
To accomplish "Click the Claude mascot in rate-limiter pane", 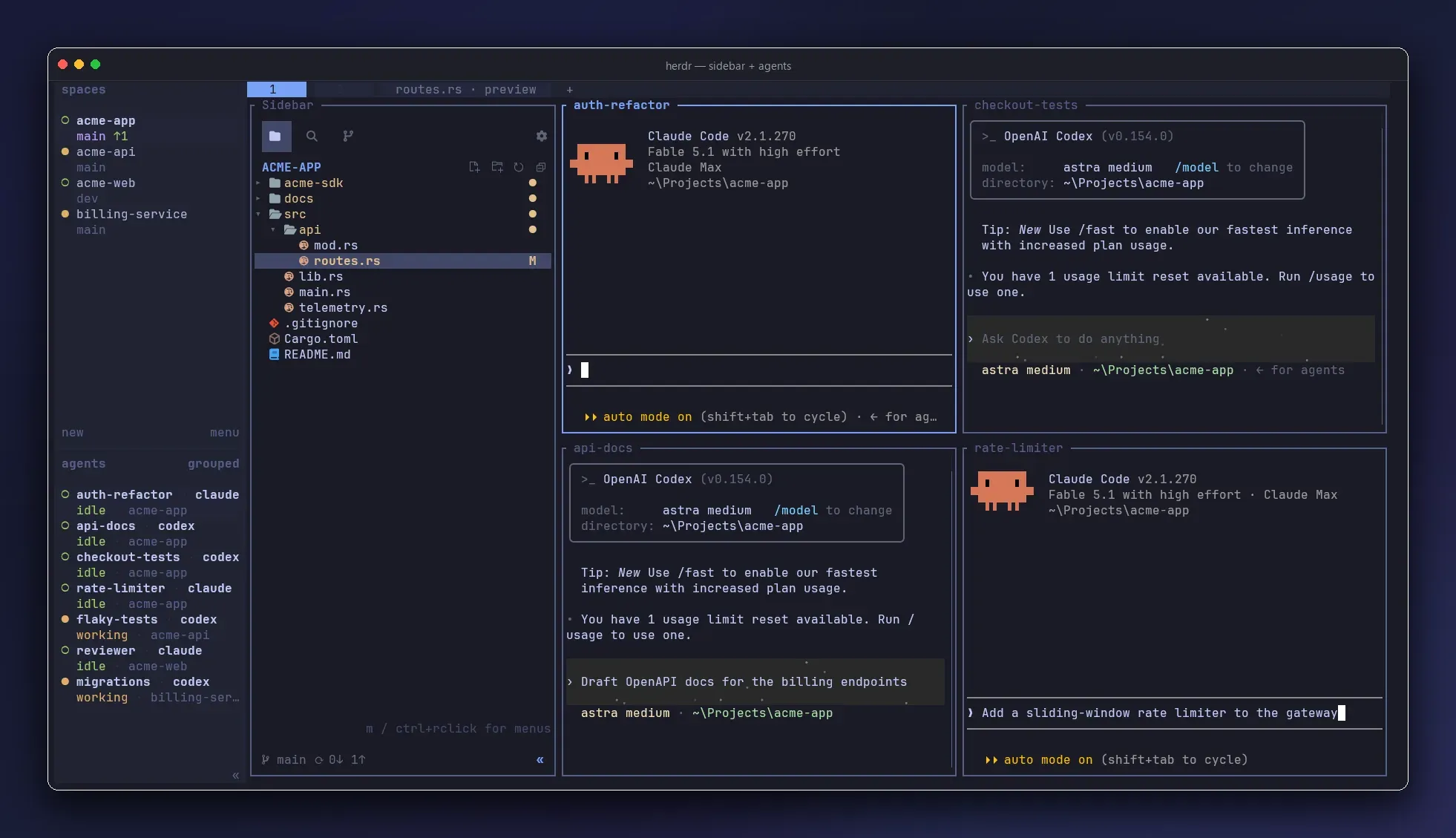I will [x=1002, y=491].
